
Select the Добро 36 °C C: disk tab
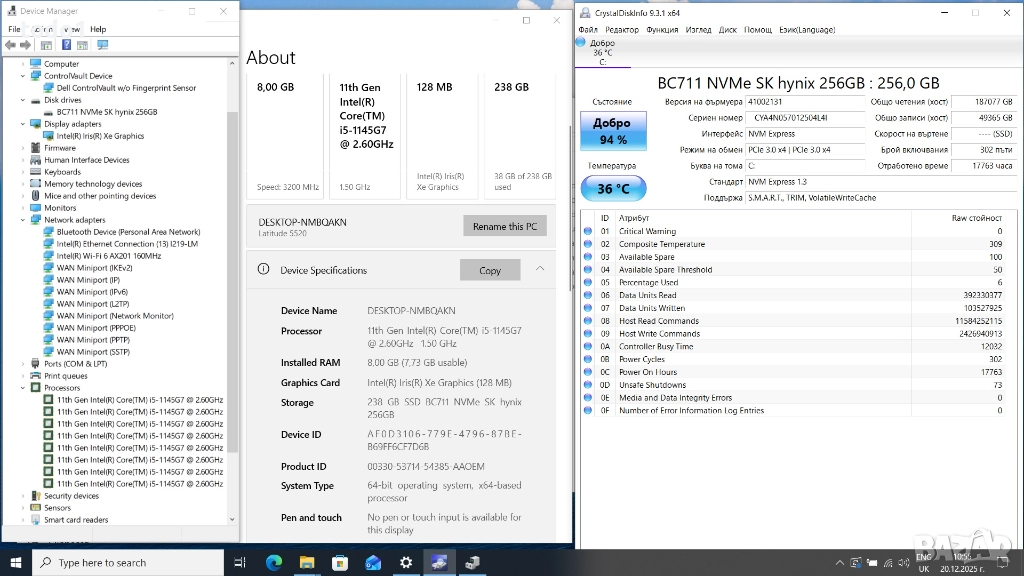602,52
